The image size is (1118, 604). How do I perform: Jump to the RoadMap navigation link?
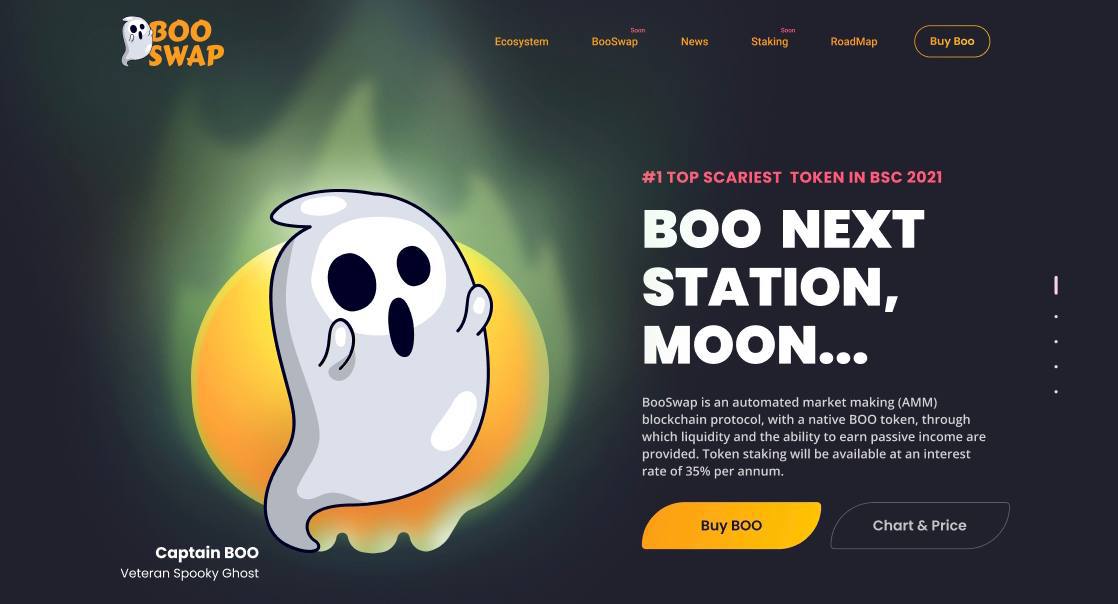point(853,41)
